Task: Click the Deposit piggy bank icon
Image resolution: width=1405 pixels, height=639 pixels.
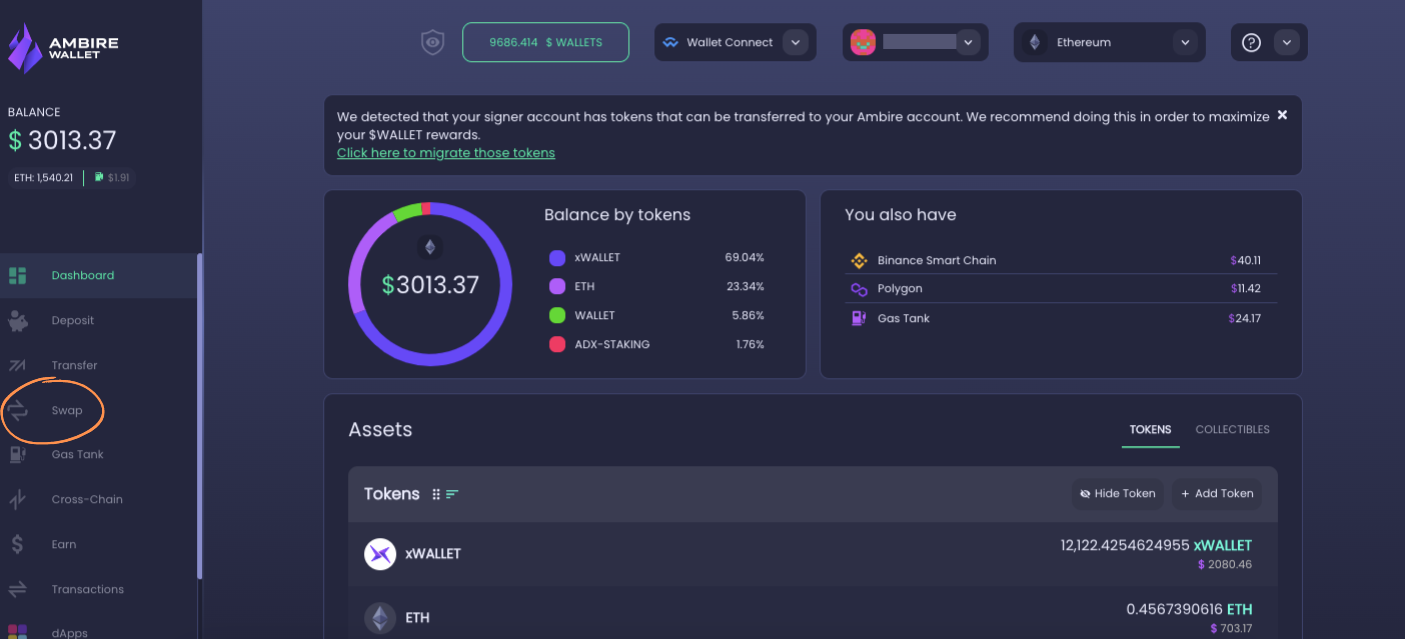Action: (x=17, y=320)
